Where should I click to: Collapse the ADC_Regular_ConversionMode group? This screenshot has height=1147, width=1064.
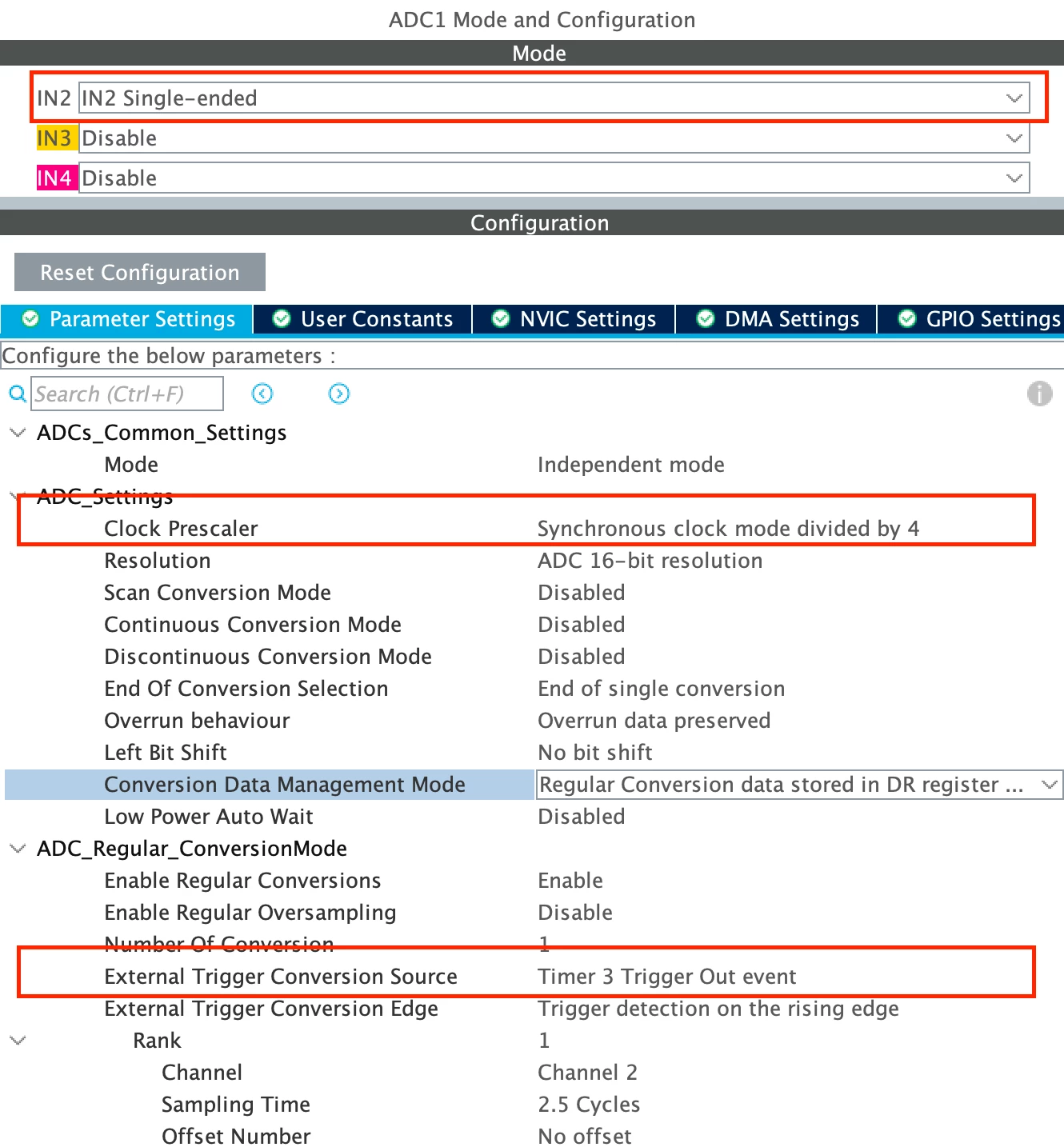click(x=17, y=849)
